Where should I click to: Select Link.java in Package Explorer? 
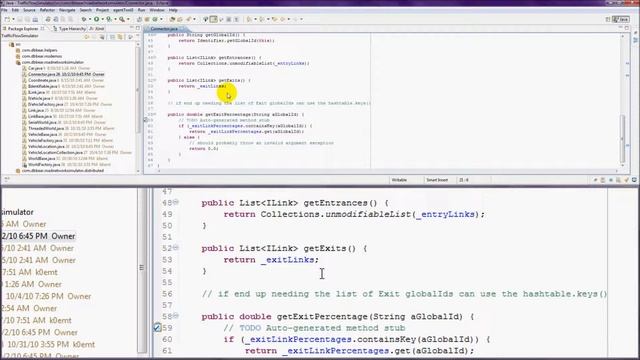[58, 110]
